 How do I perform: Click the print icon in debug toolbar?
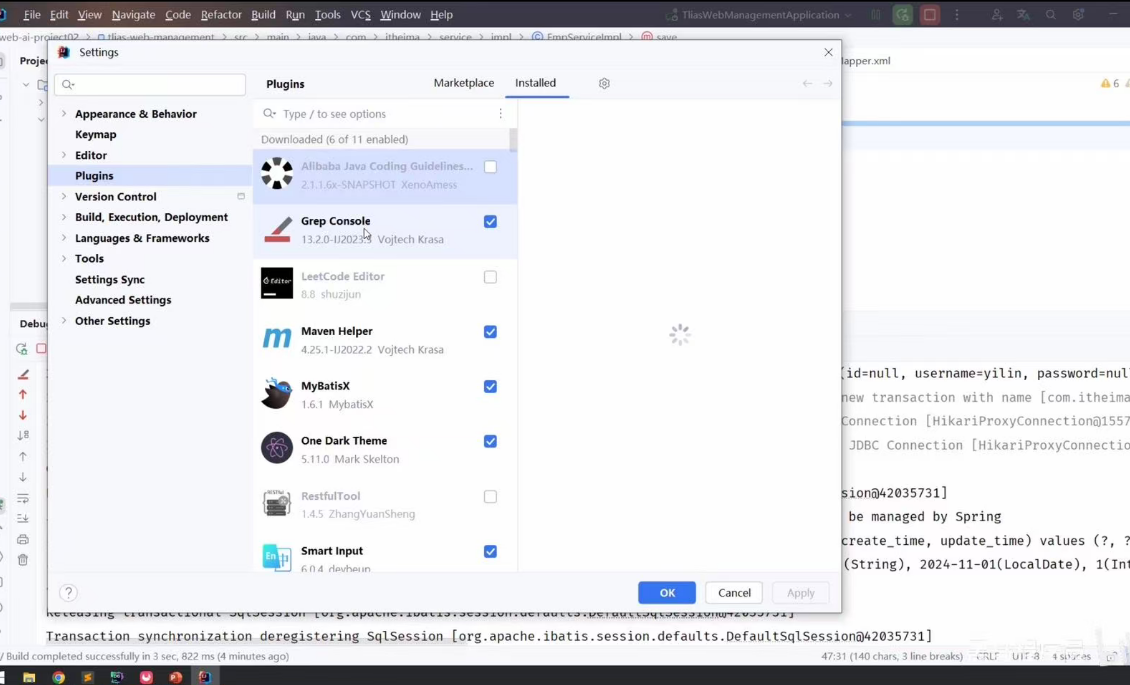(23, 540)
